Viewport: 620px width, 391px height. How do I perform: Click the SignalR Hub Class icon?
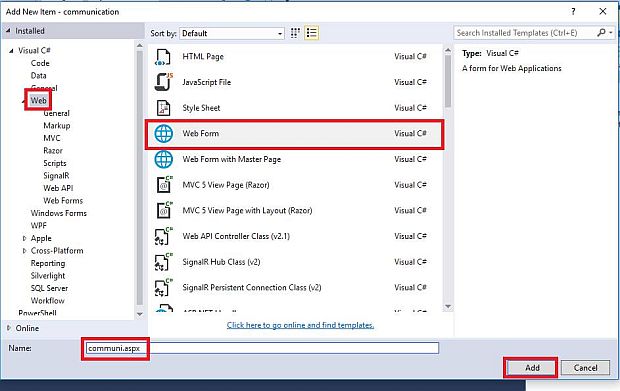tap(163, 262)
